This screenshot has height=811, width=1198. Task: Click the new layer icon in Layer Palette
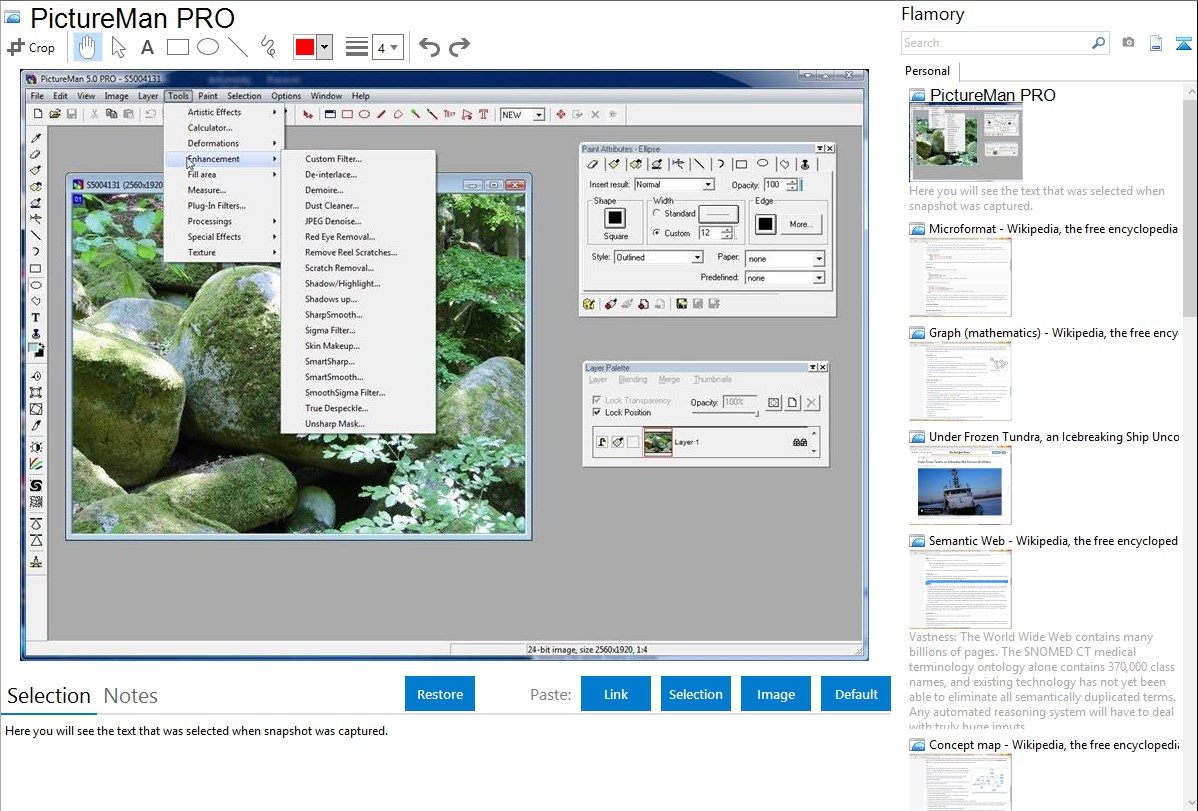pos(792,403)
